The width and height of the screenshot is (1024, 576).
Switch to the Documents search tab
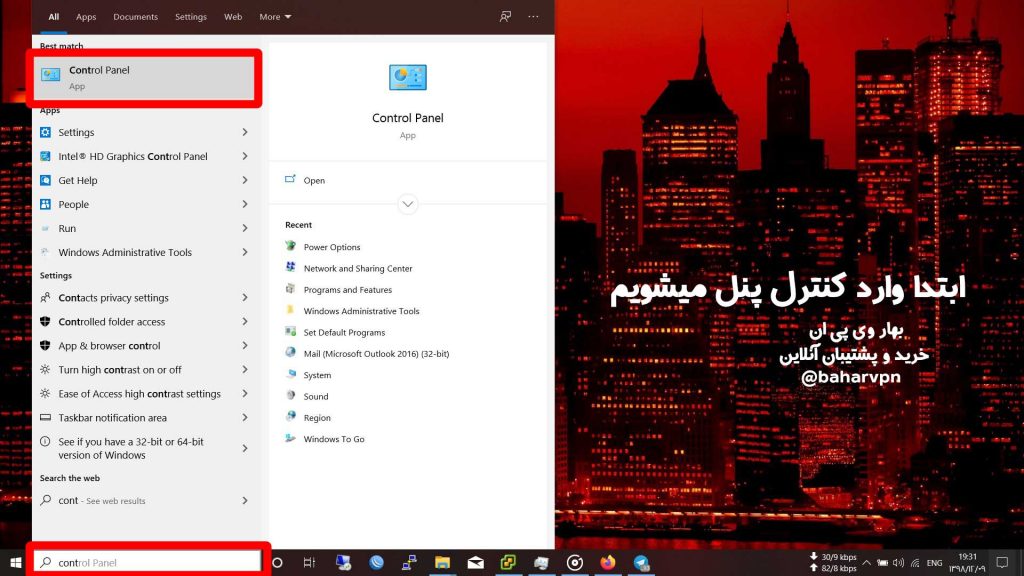135,17
